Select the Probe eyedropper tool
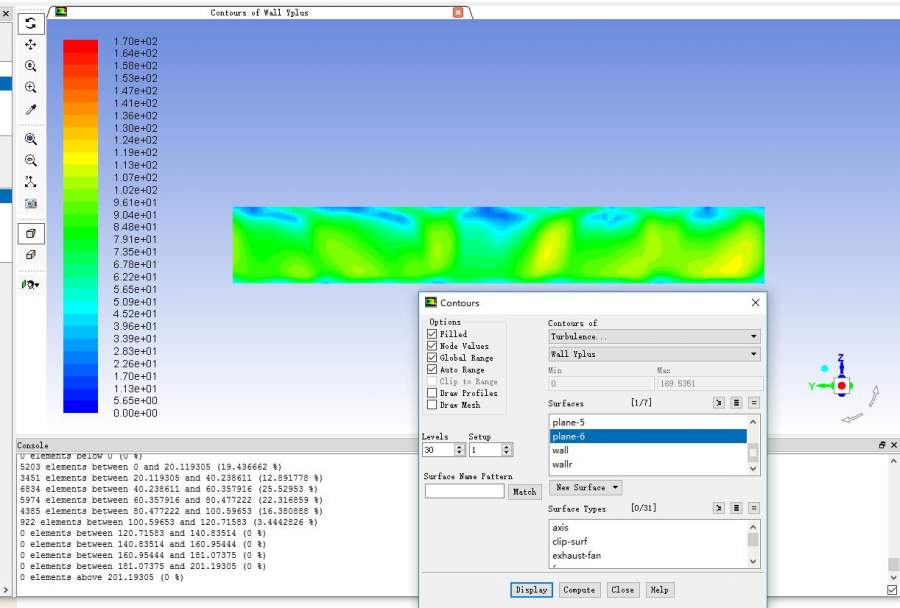This screenshot has width=900, height=608. (x=30, y=109)
